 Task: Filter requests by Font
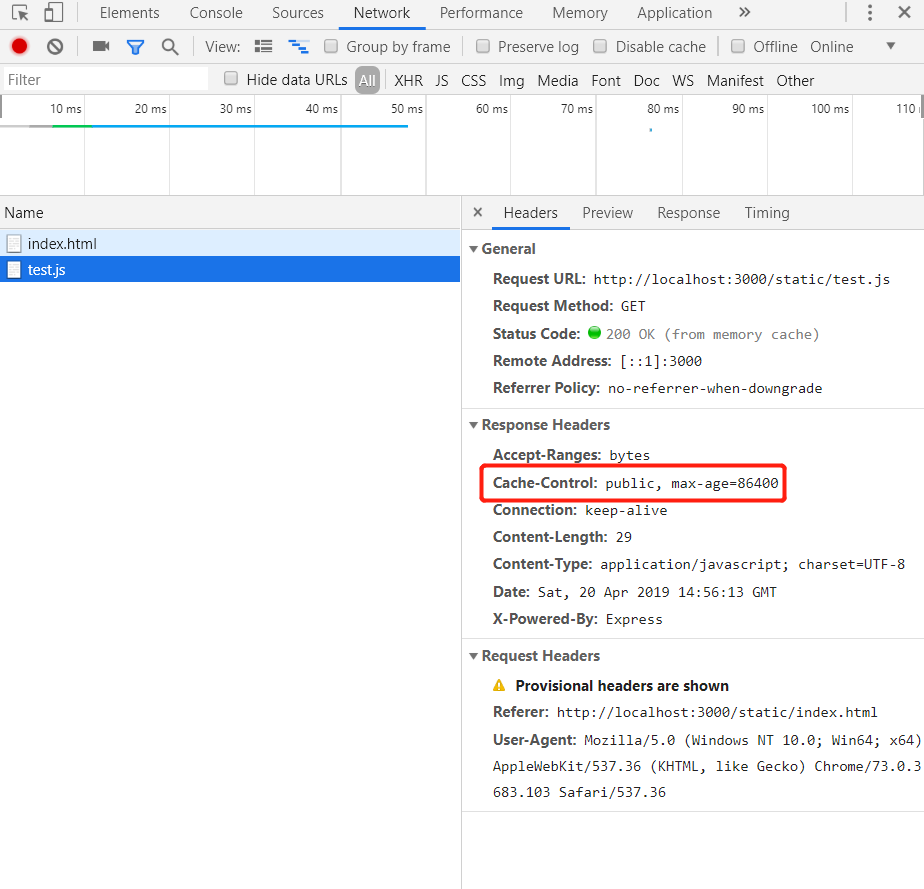pos(606,81)
